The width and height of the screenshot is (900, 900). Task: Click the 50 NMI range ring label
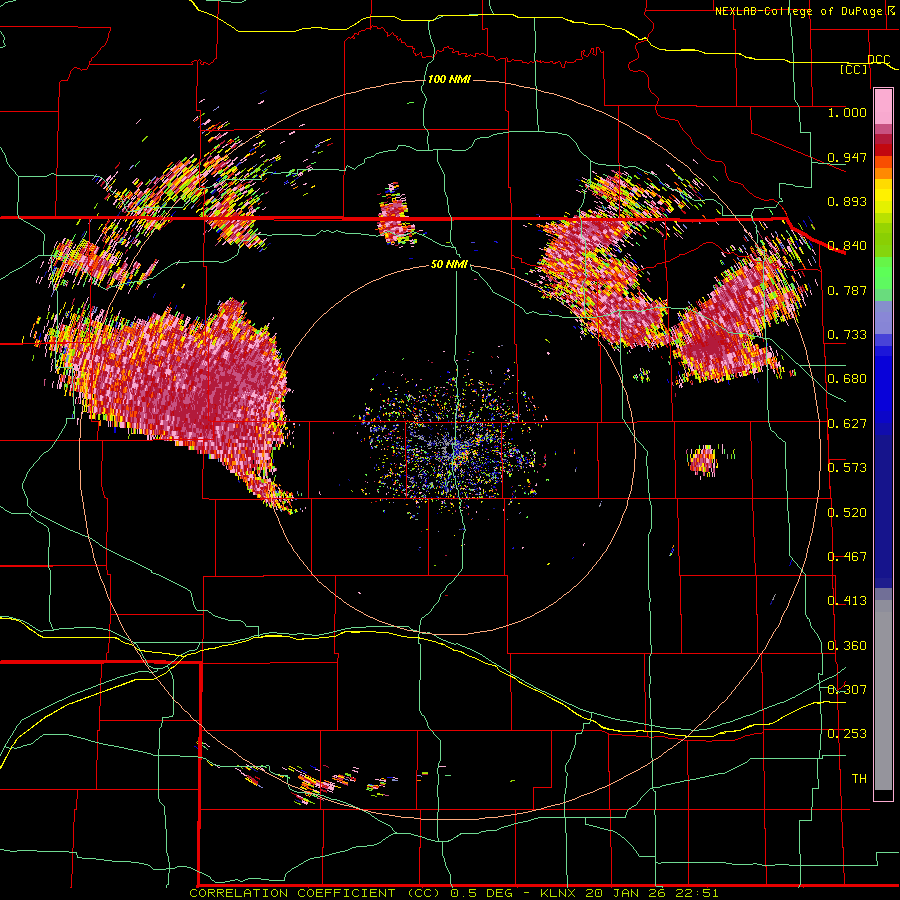pyautogui.click(x=449, y=264)
